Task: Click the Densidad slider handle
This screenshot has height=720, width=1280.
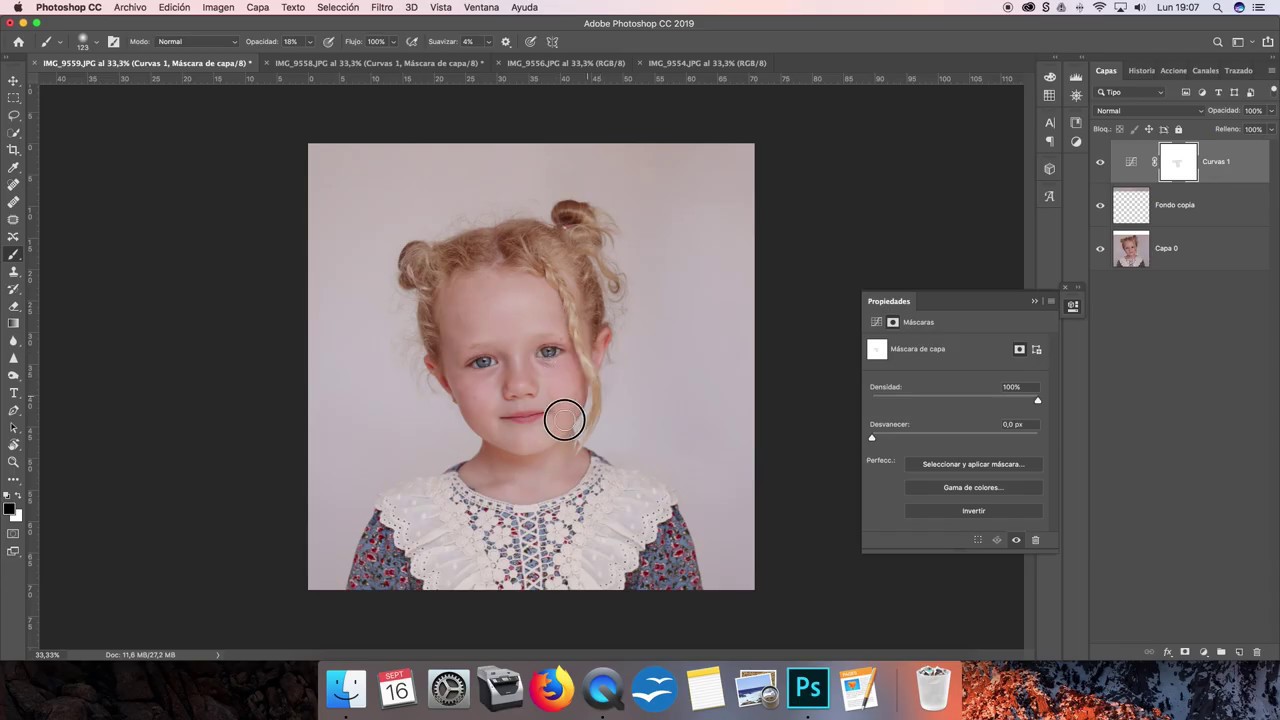Action: (1037, 400)
